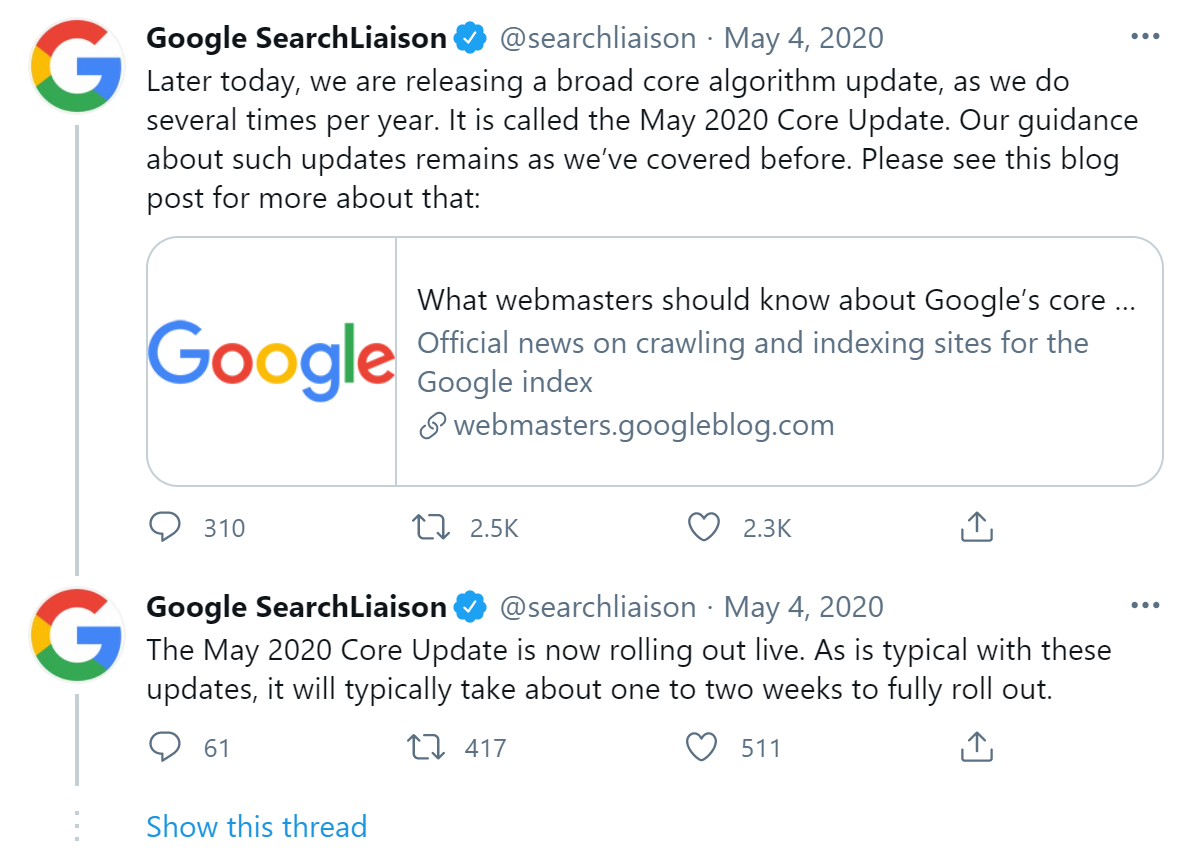The height and width of the screenshot is (862, 1191).
Task: Open the webmasters.googleblog.com link card
Action: coord(778,362)
